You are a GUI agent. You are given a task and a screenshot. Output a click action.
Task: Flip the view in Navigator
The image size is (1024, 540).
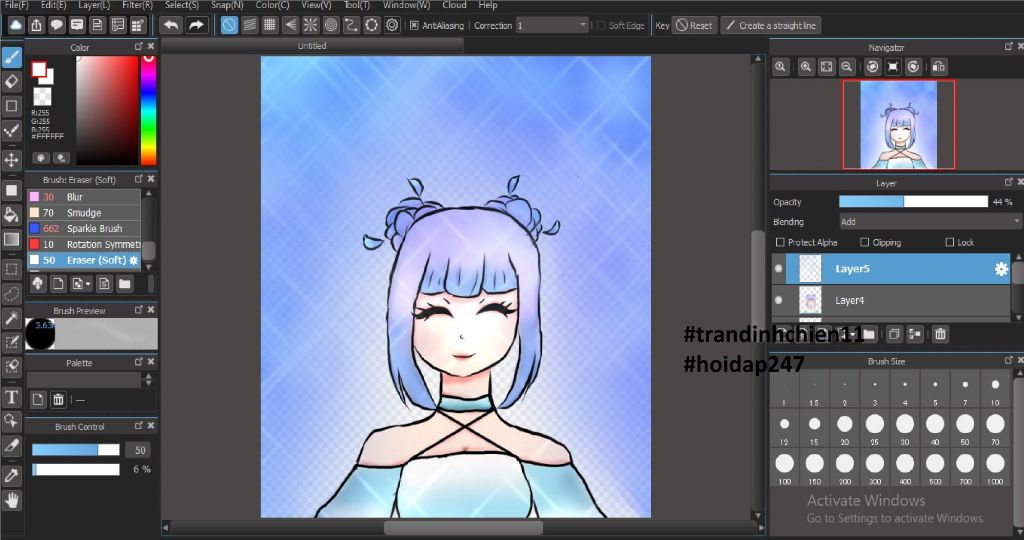pos(938,67)
